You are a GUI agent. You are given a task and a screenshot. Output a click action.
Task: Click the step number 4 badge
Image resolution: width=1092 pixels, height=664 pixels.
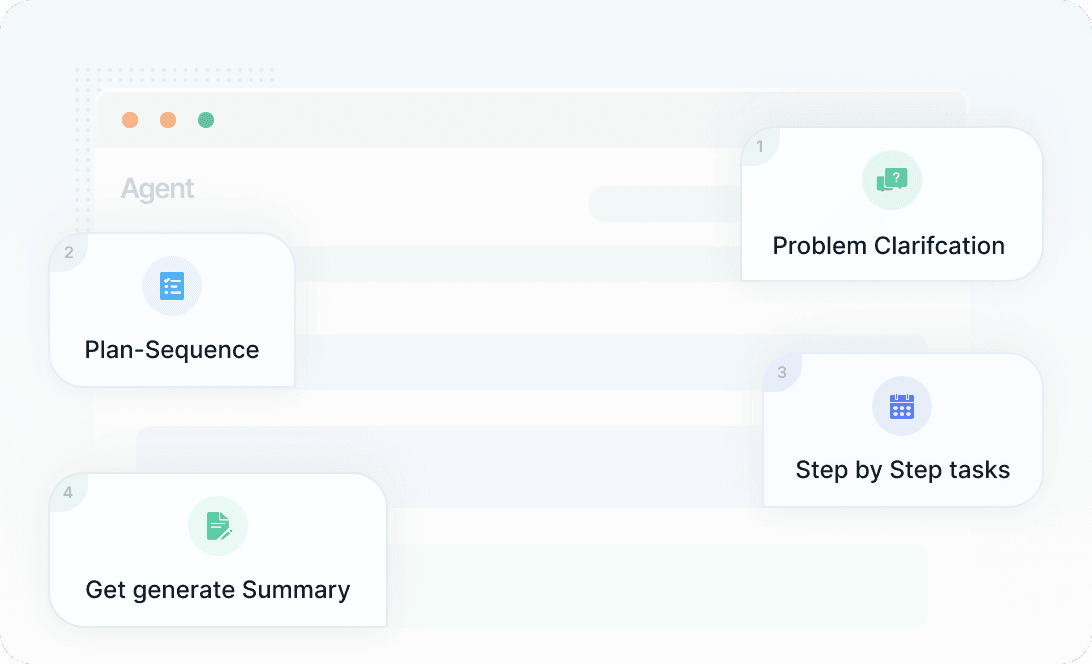[68, 493]
